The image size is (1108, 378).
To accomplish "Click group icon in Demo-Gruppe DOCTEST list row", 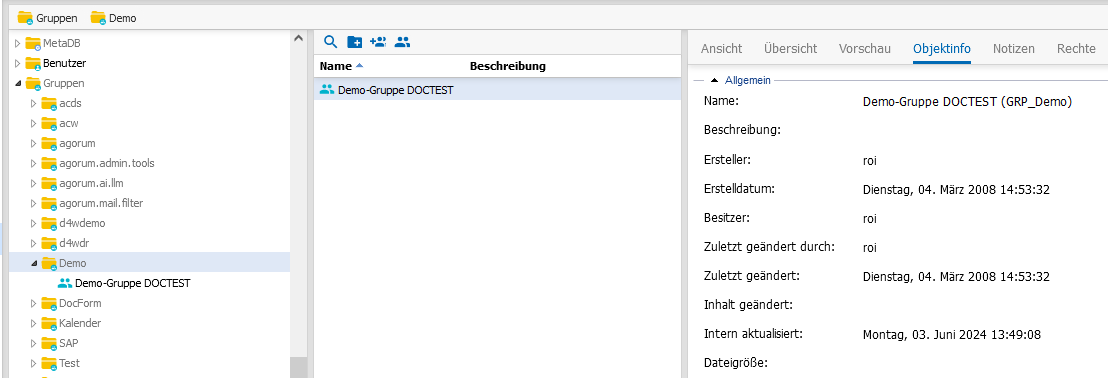I will click(x=326, y=90).
